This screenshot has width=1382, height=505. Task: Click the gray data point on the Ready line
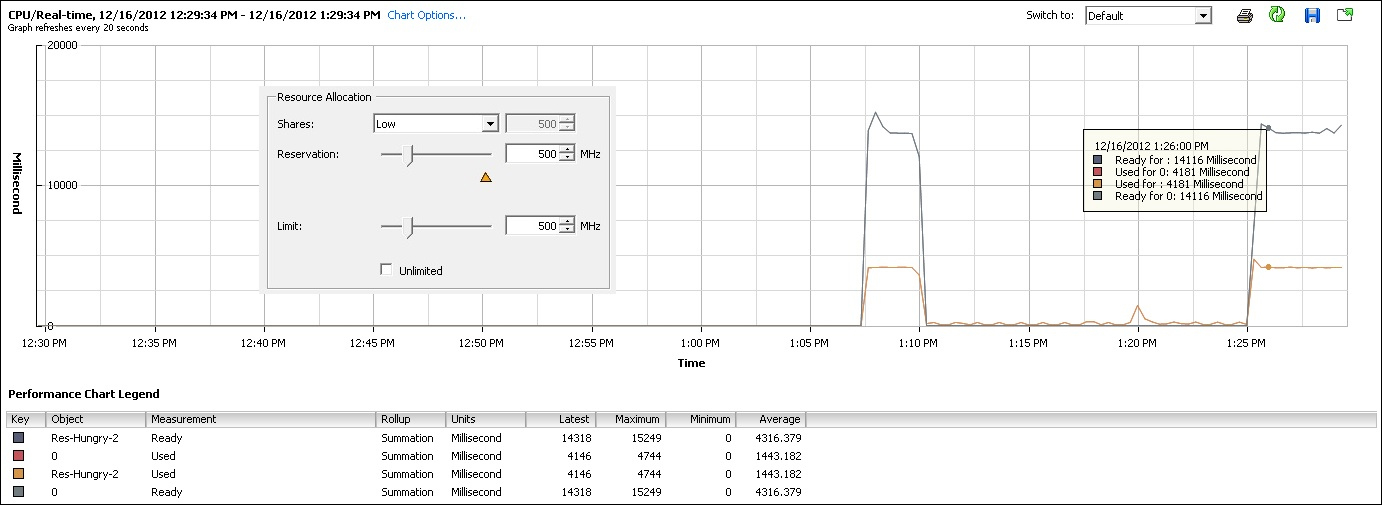pyautogui.click(x=1268, y=128)
